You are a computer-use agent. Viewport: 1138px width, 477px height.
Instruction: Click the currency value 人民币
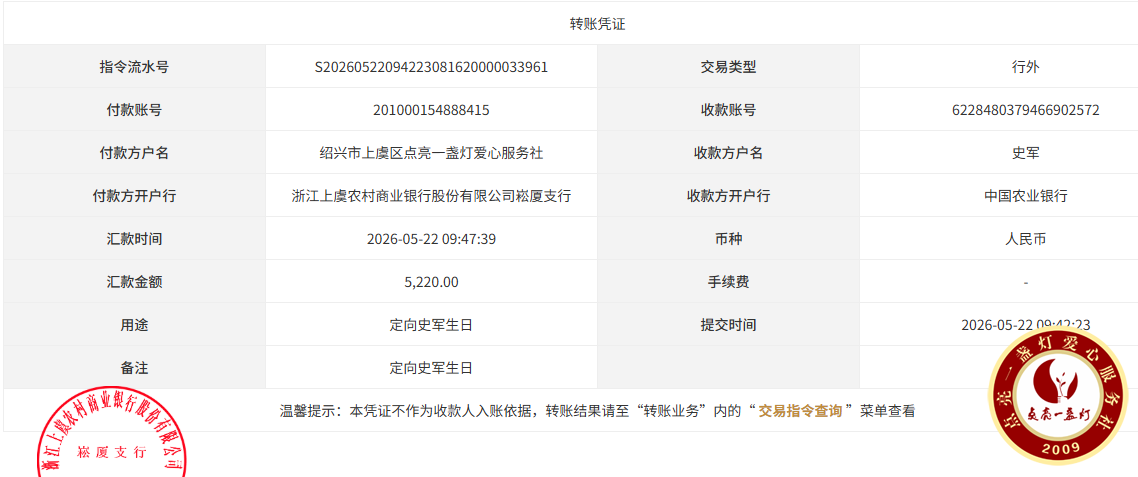[x=1026, y=239]
